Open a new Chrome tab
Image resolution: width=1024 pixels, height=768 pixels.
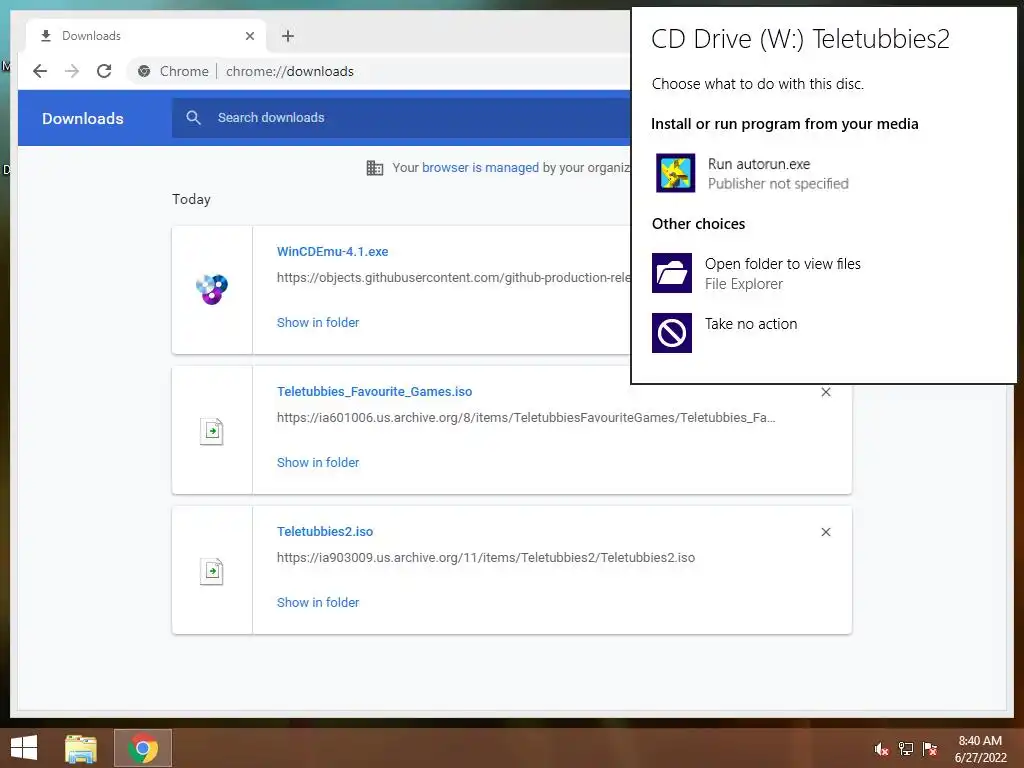coord(288,36)
